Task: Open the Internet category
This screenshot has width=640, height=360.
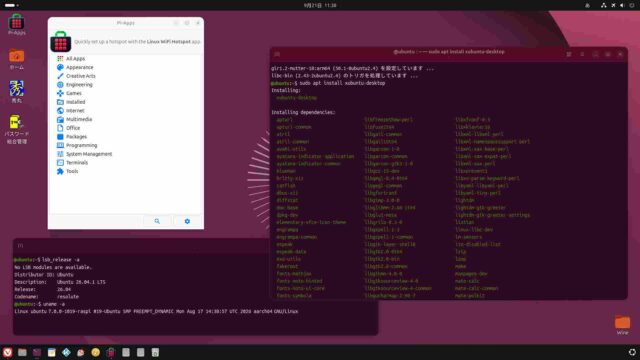Action: coord(71,111)
